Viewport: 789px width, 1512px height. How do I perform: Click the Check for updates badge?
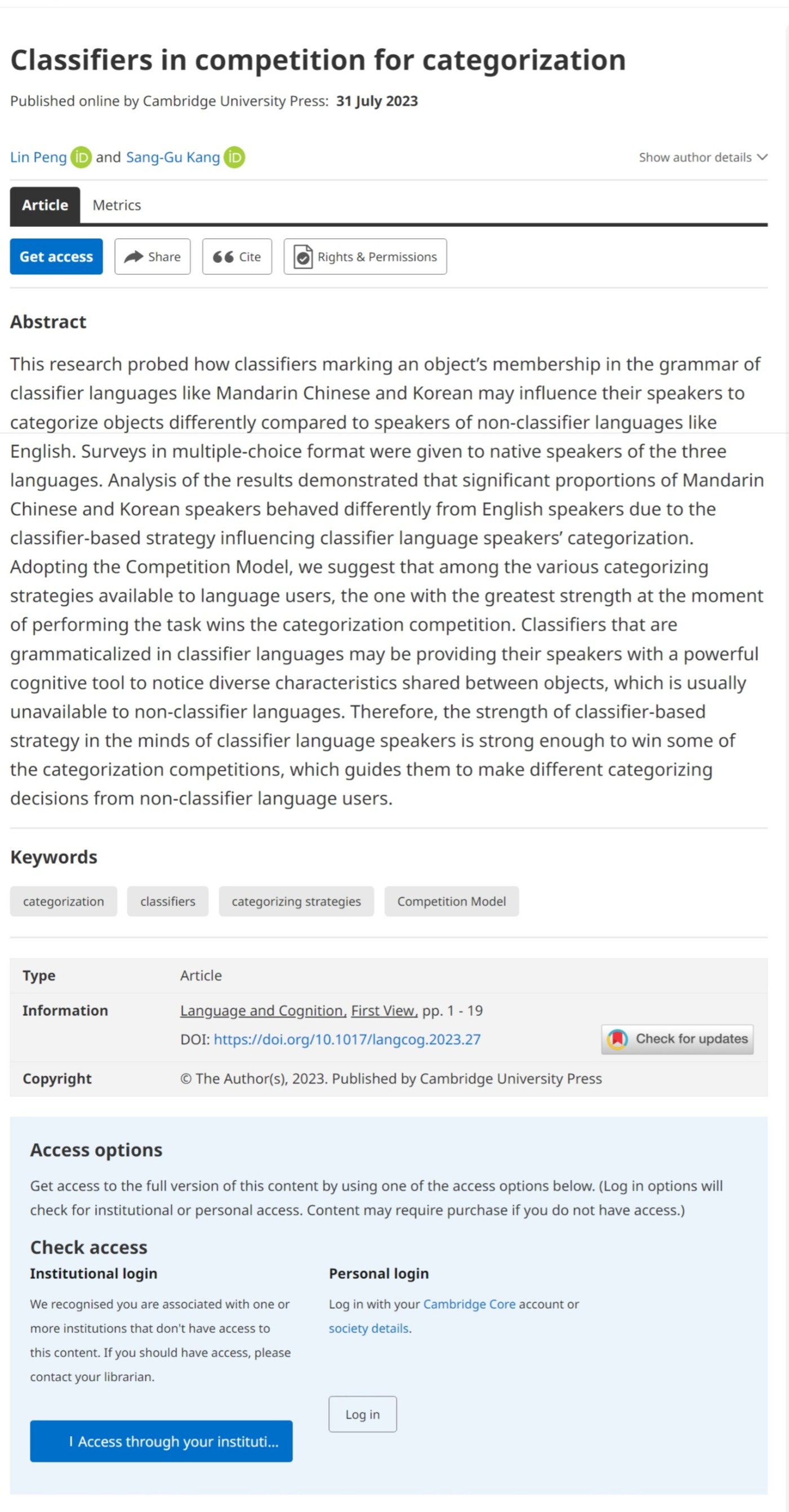click(677, 1039)
